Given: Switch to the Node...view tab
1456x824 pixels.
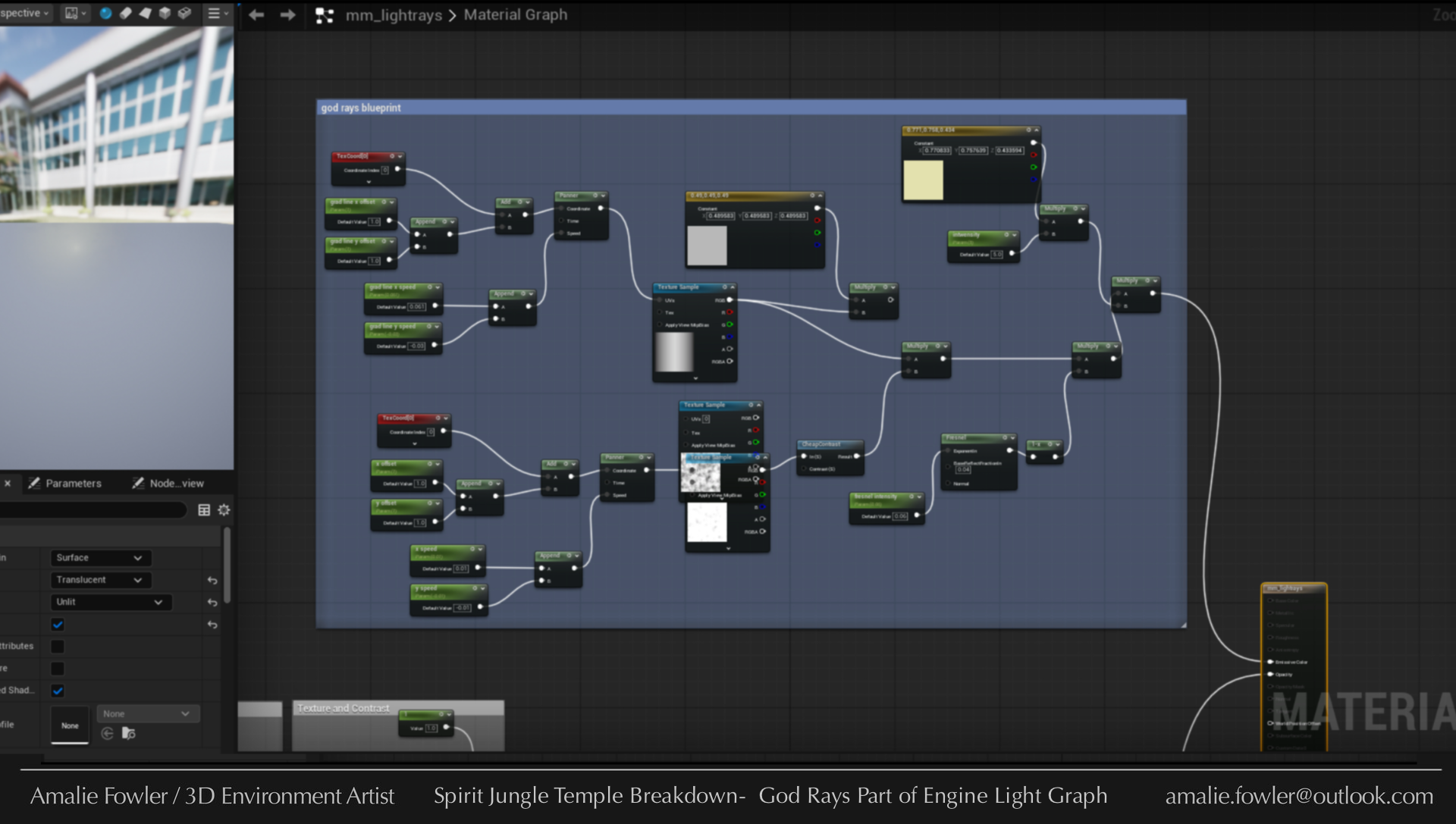Looking at the screenshot, I should tap(168, 483).
